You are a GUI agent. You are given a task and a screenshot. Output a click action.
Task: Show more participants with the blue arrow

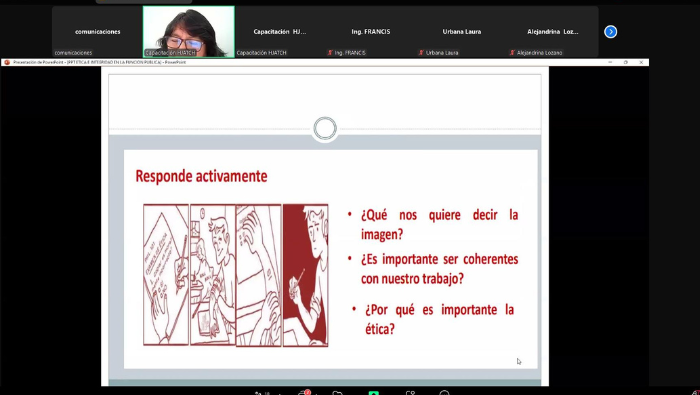click(x=610, y=32)
